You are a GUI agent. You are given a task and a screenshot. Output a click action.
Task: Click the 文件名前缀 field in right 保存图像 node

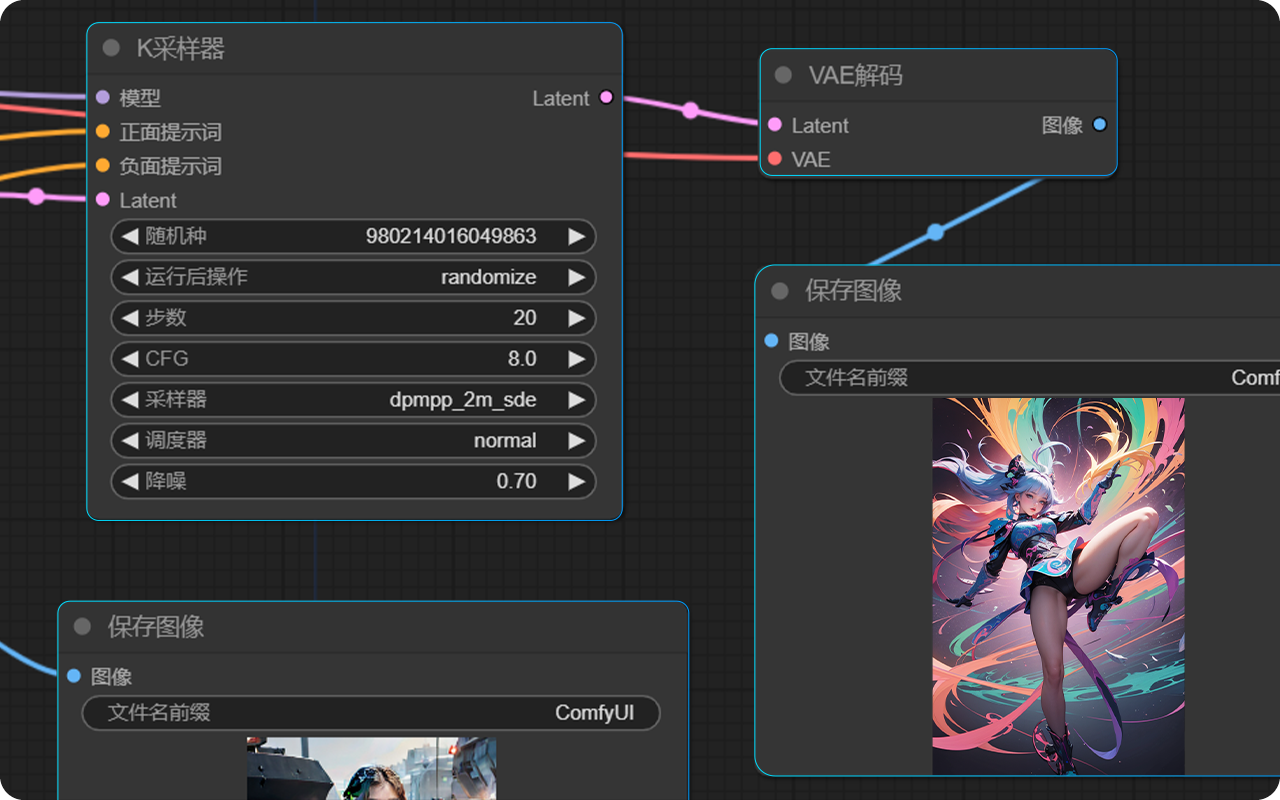point(1030,377)
